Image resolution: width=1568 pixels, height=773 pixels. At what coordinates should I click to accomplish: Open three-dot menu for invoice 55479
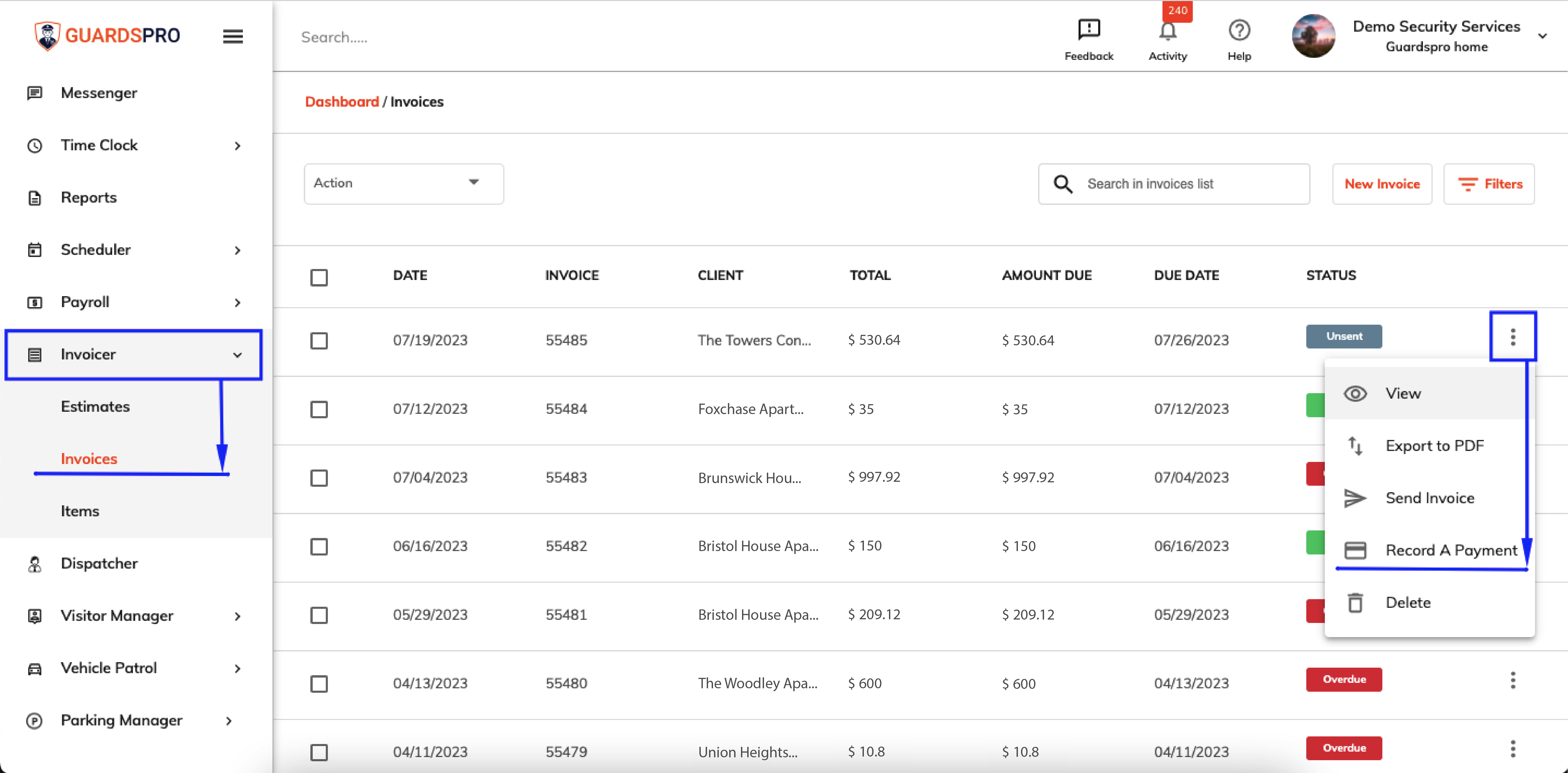point(1513,749)
